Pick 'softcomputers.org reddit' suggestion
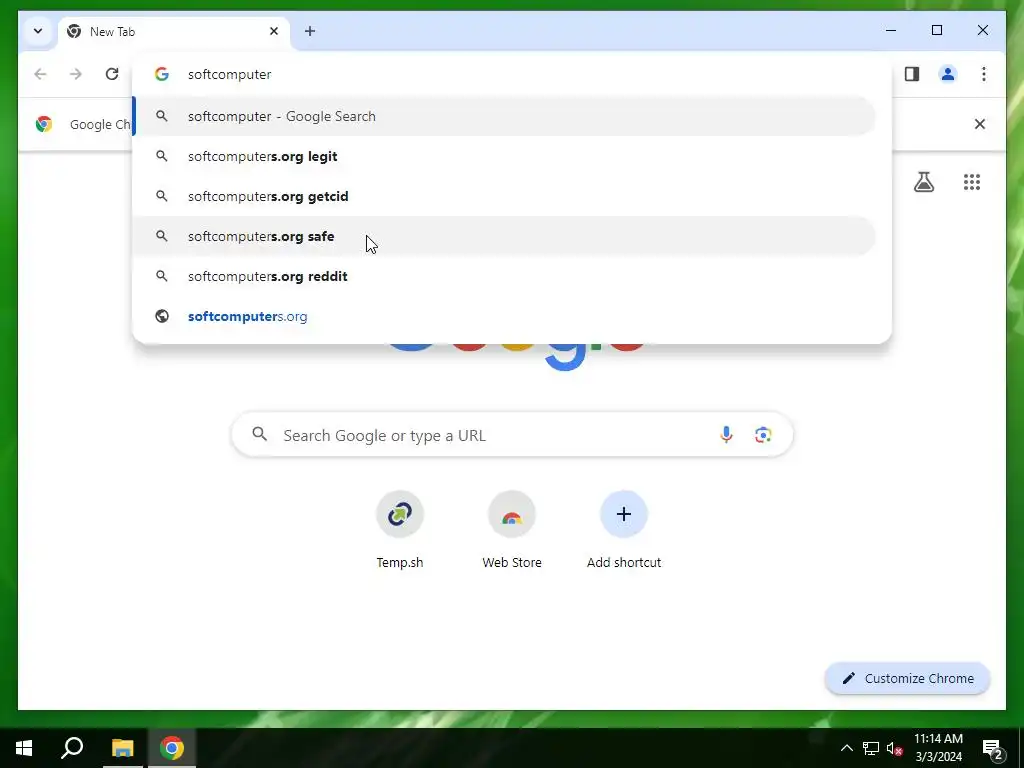Viewport: 1024px width, 768px height. 504,276
